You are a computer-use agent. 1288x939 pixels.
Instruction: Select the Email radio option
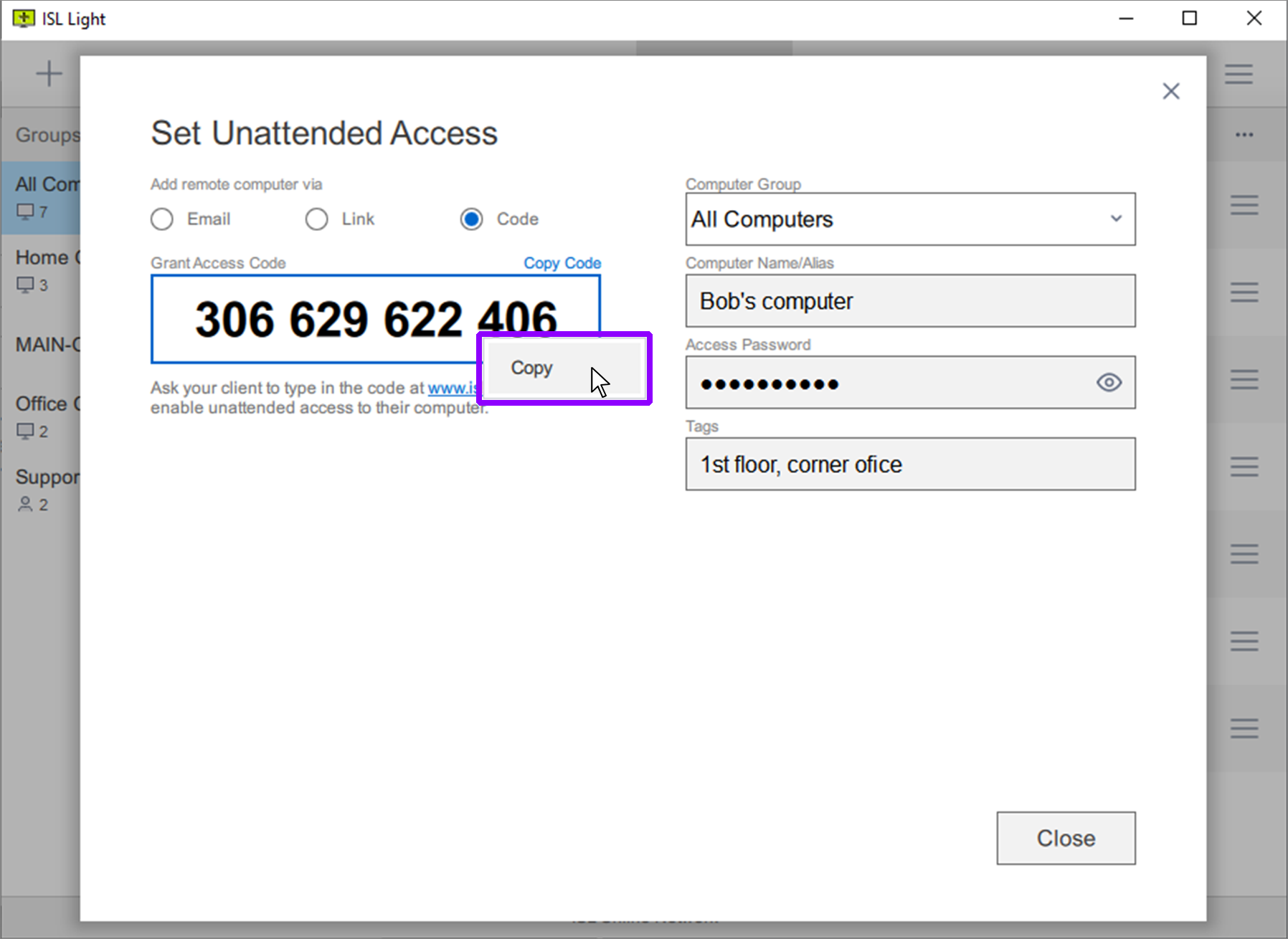[162, 219]
